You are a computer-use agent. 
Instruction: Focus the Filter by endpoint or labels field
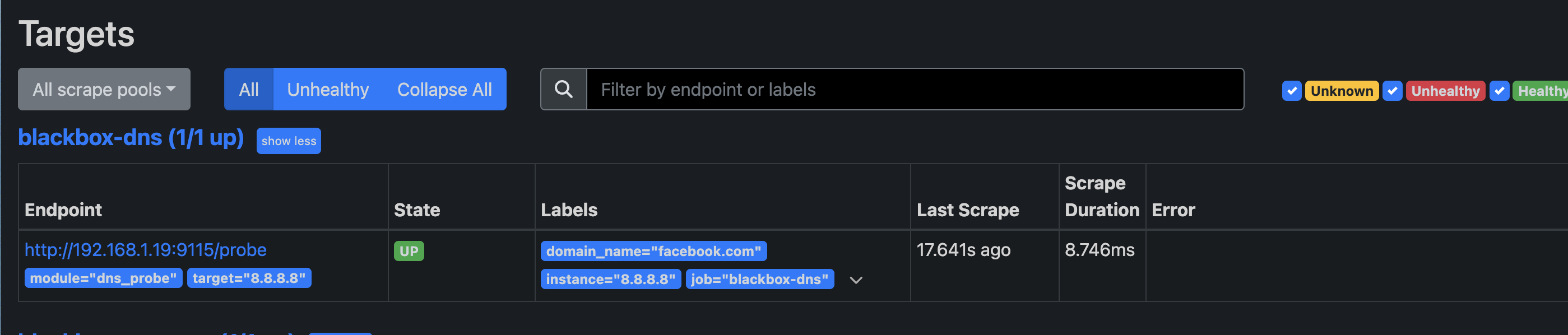point(914,90)
